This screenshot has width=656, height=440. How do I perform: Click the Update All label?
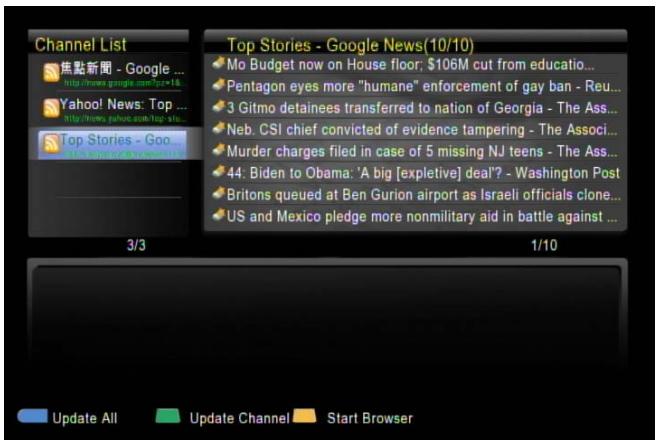pos(85,418)
